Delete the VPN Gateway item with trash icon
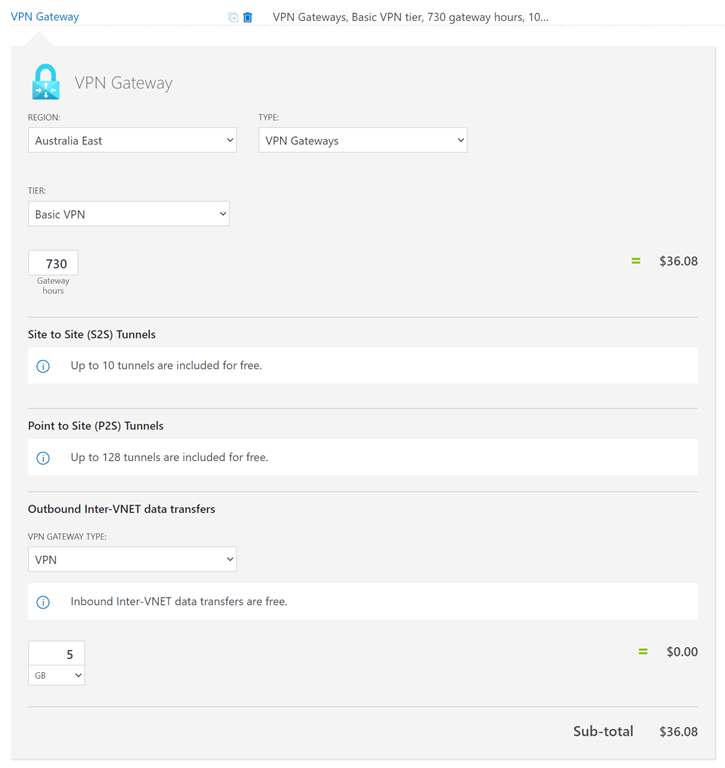 tap(248, 17)
